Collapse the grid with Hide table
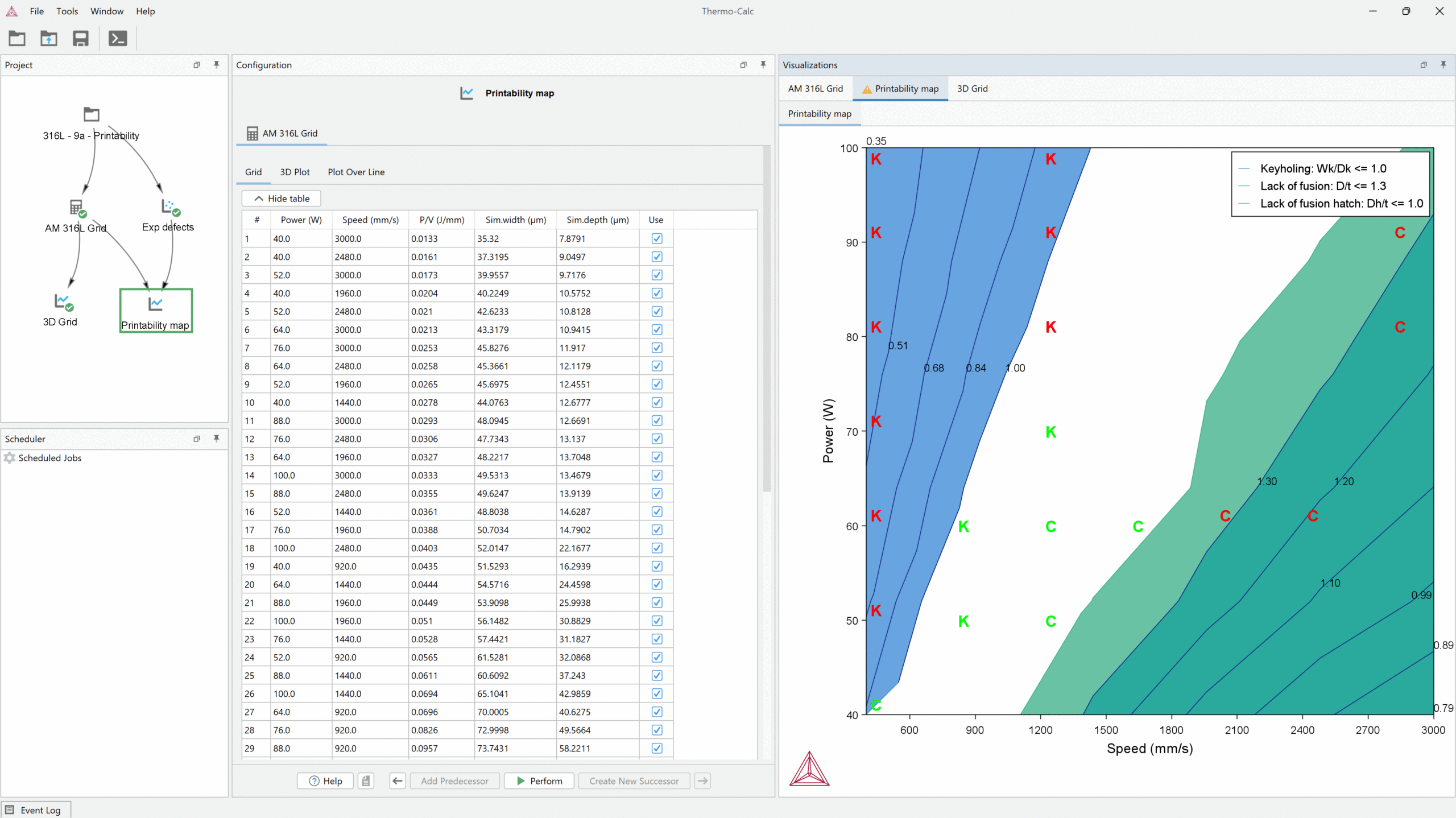The width and height of the screenshot is (1456, 818). (x=282, y=199)
